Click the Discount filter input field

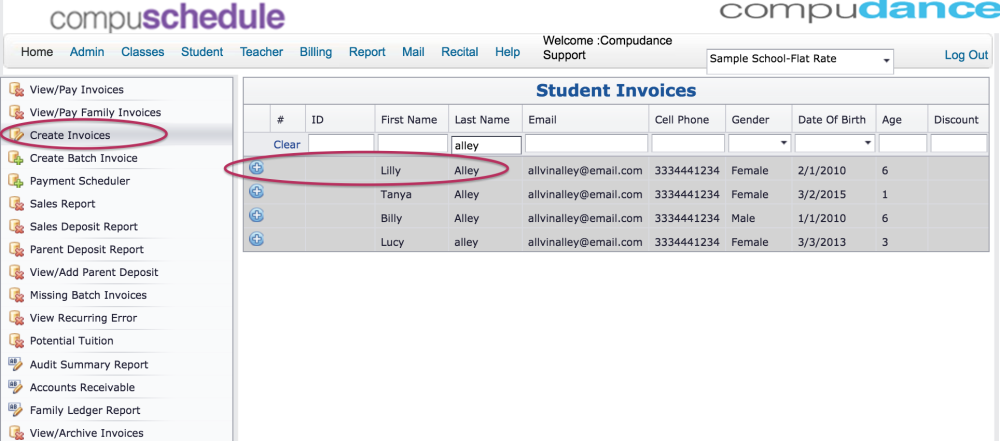click(958, 143)
